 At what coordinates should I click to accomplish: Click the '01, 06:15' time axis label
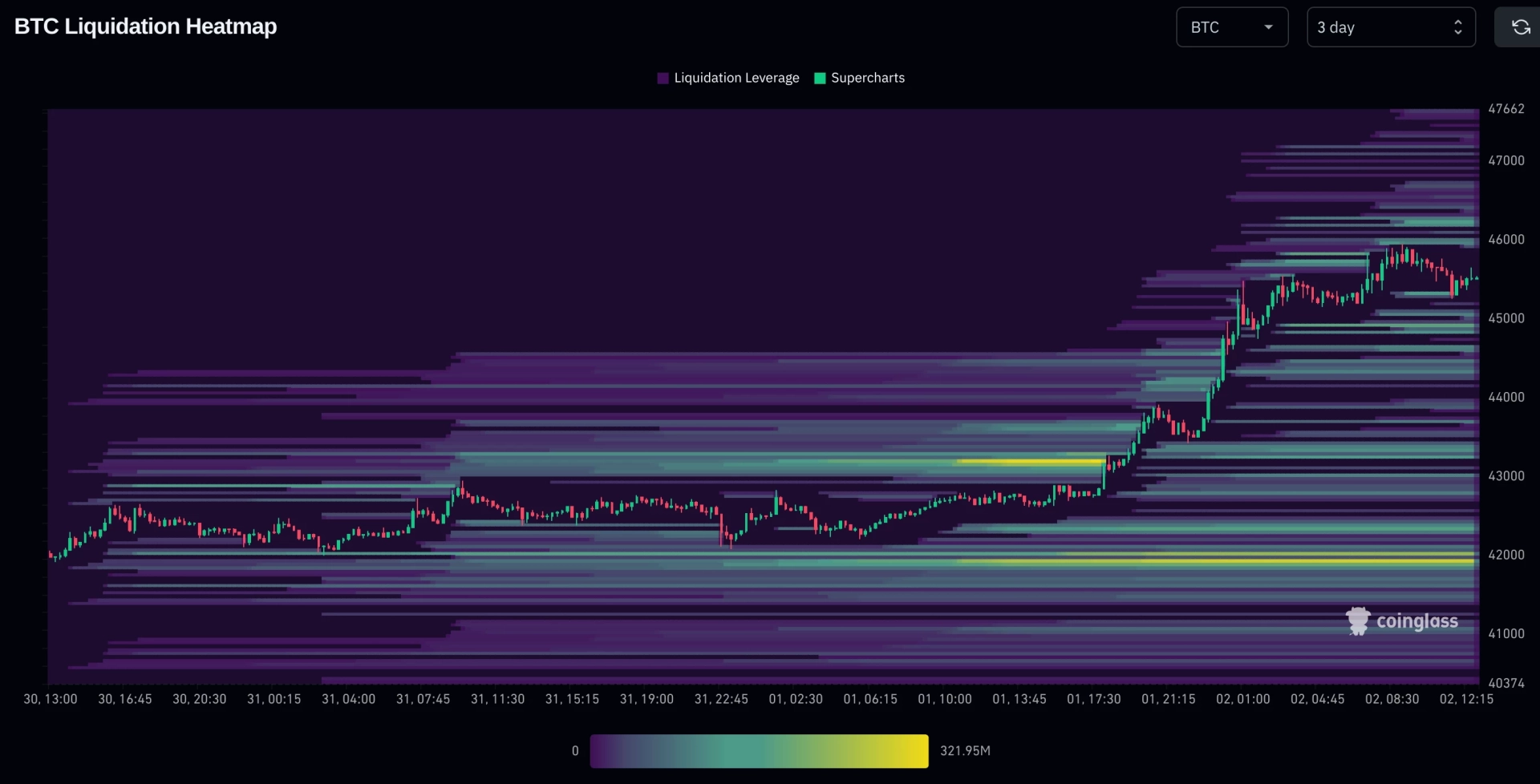tap(871, 699)
